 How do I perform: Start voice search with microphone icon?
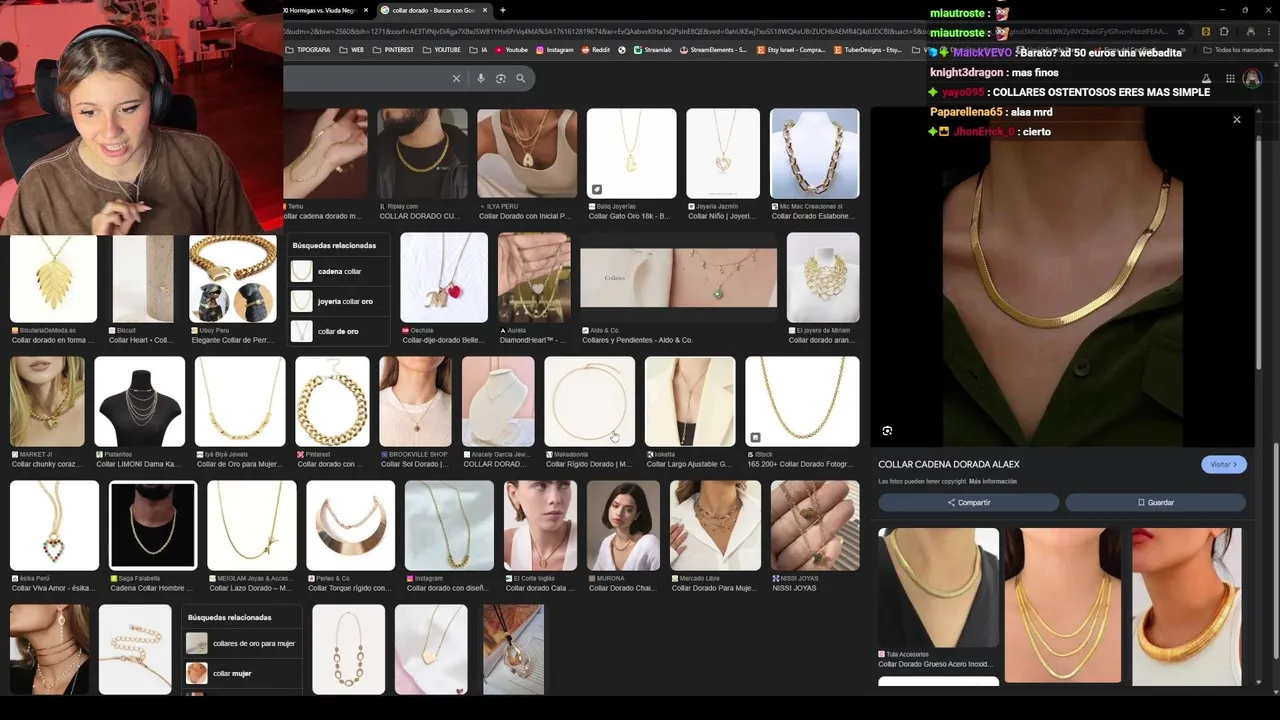(481, 78)
